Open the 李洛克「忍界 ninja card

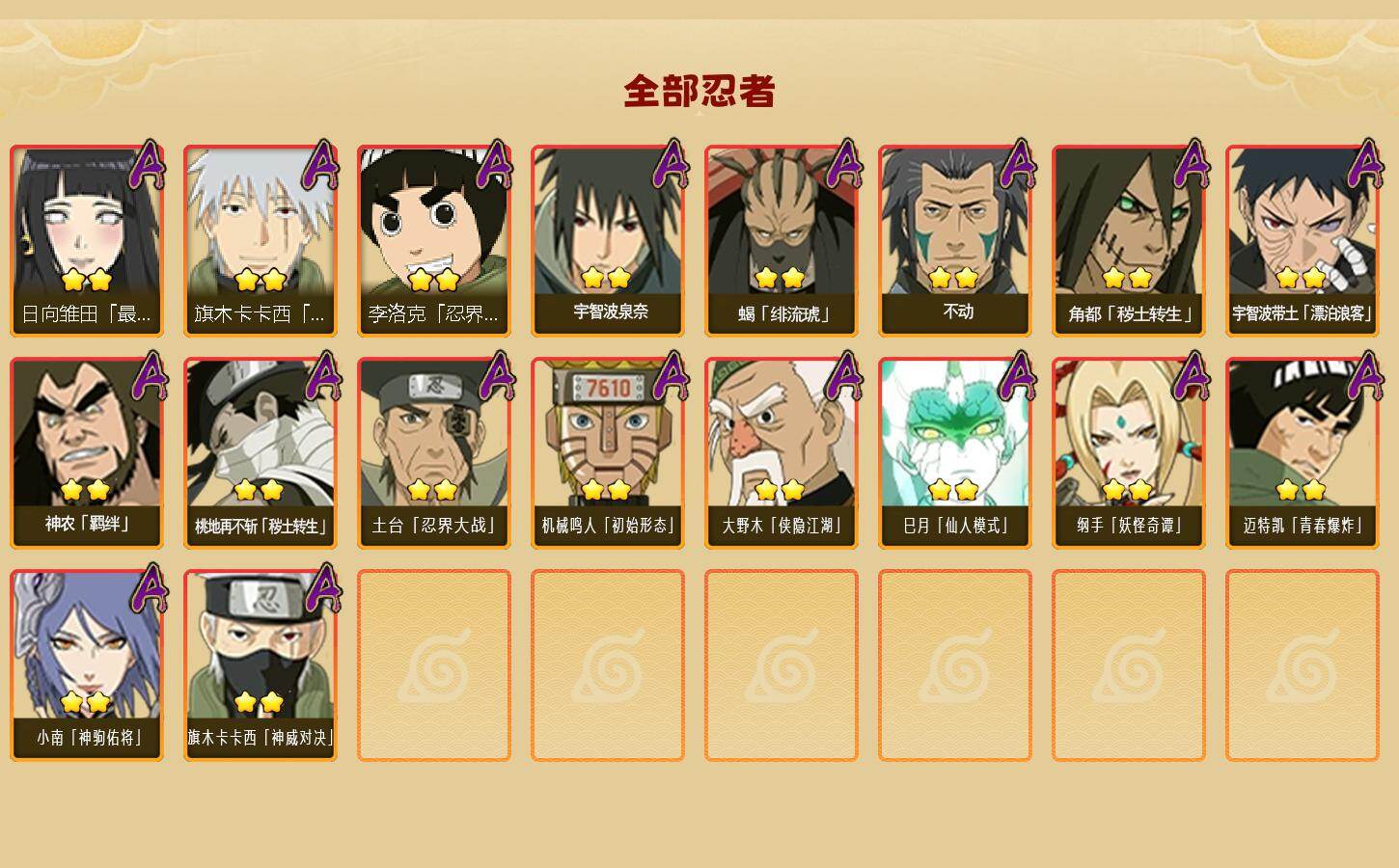434,241
